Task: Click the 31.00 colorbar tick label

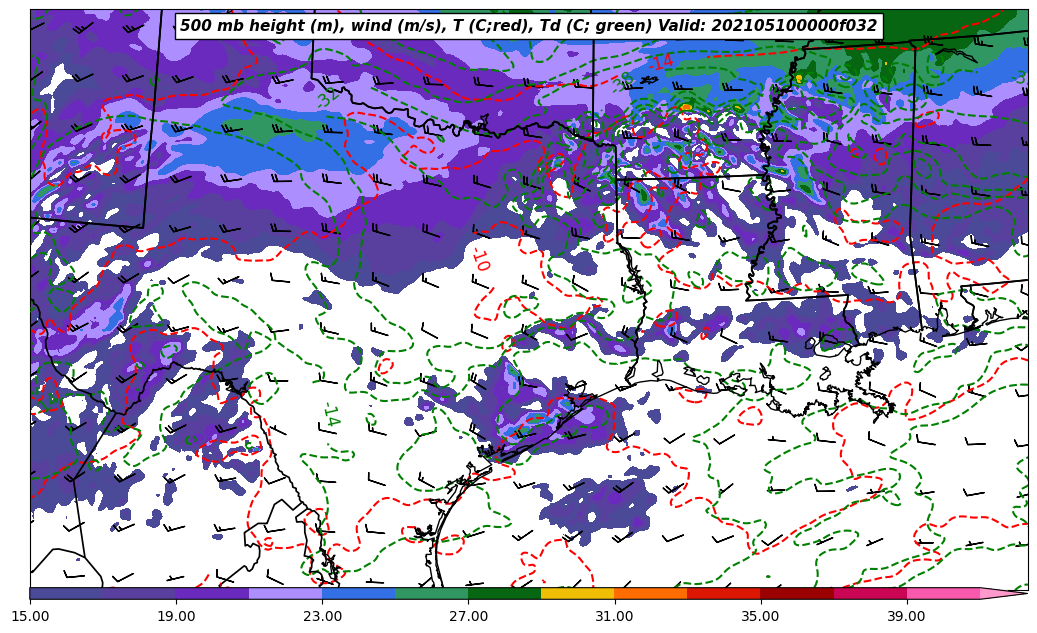Action: [614, 616]
